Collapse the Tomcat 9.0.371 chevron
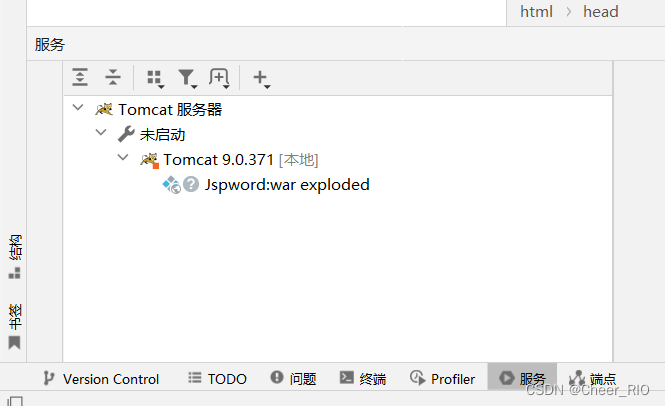The image size is (665, 406). coord(123,157)
